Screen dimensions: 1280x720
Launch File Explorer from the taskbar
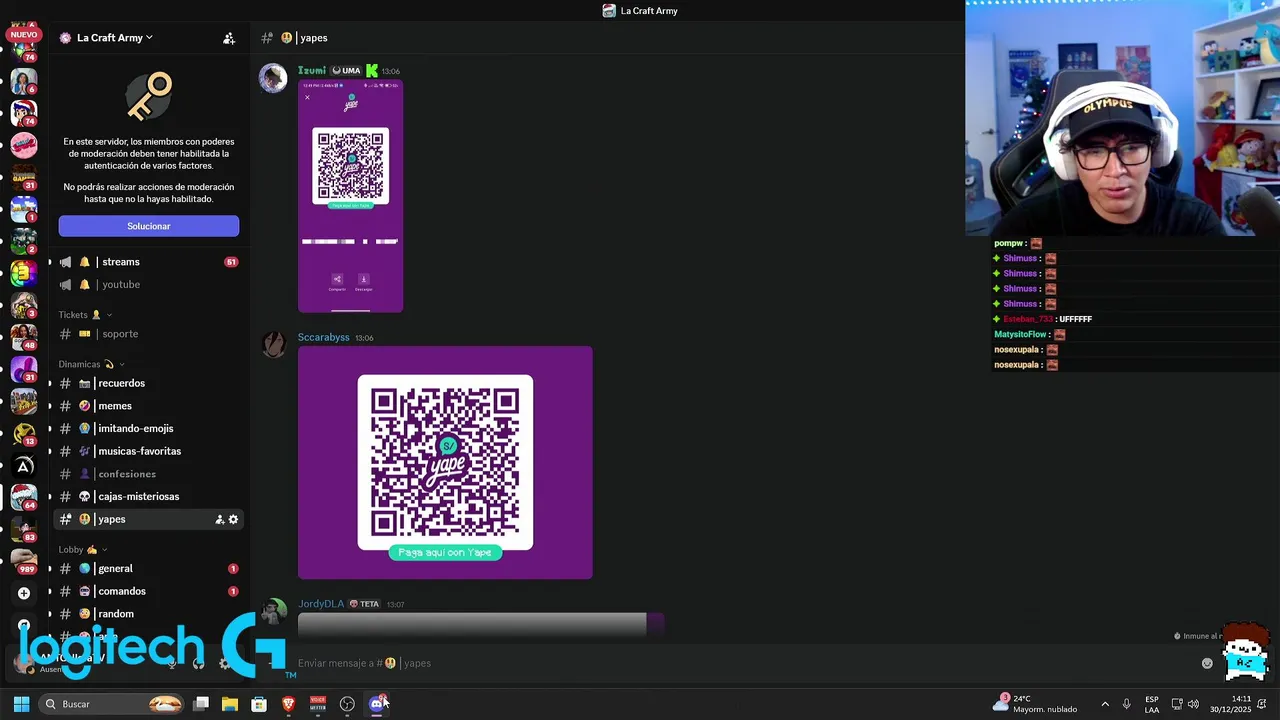tap(230, 704)
